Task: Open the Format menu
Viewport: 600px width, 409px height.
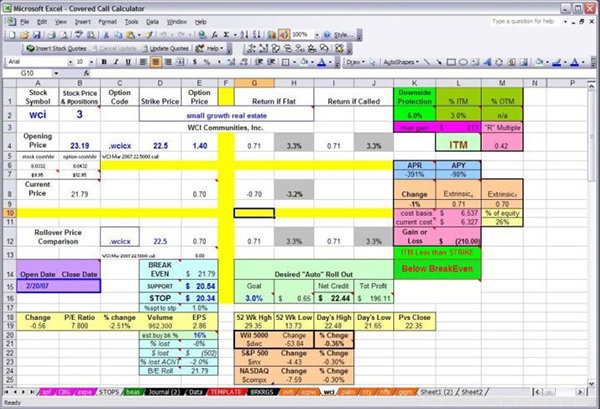Action: (107, 22)
